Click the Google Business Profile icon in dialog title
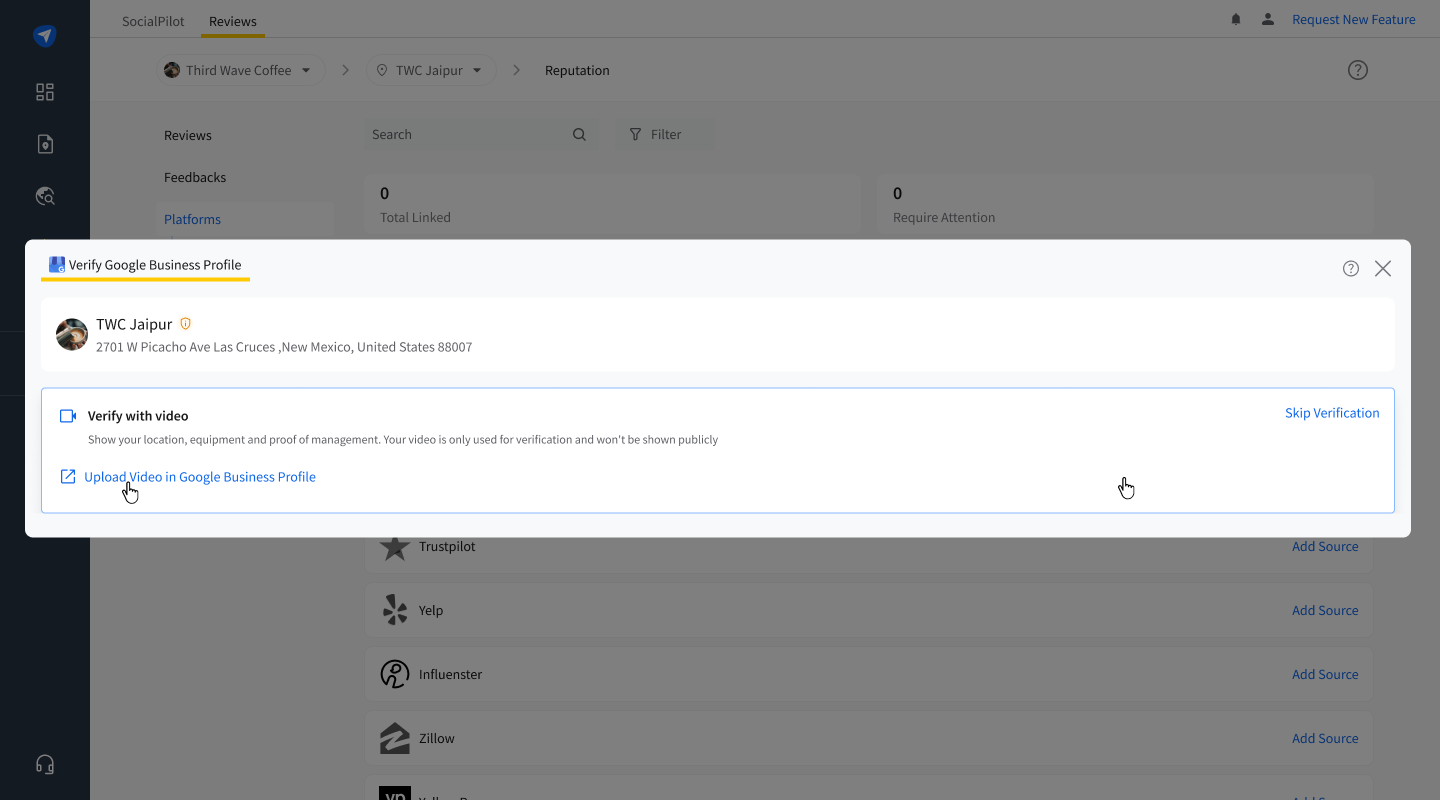 (x=57, y=265)
